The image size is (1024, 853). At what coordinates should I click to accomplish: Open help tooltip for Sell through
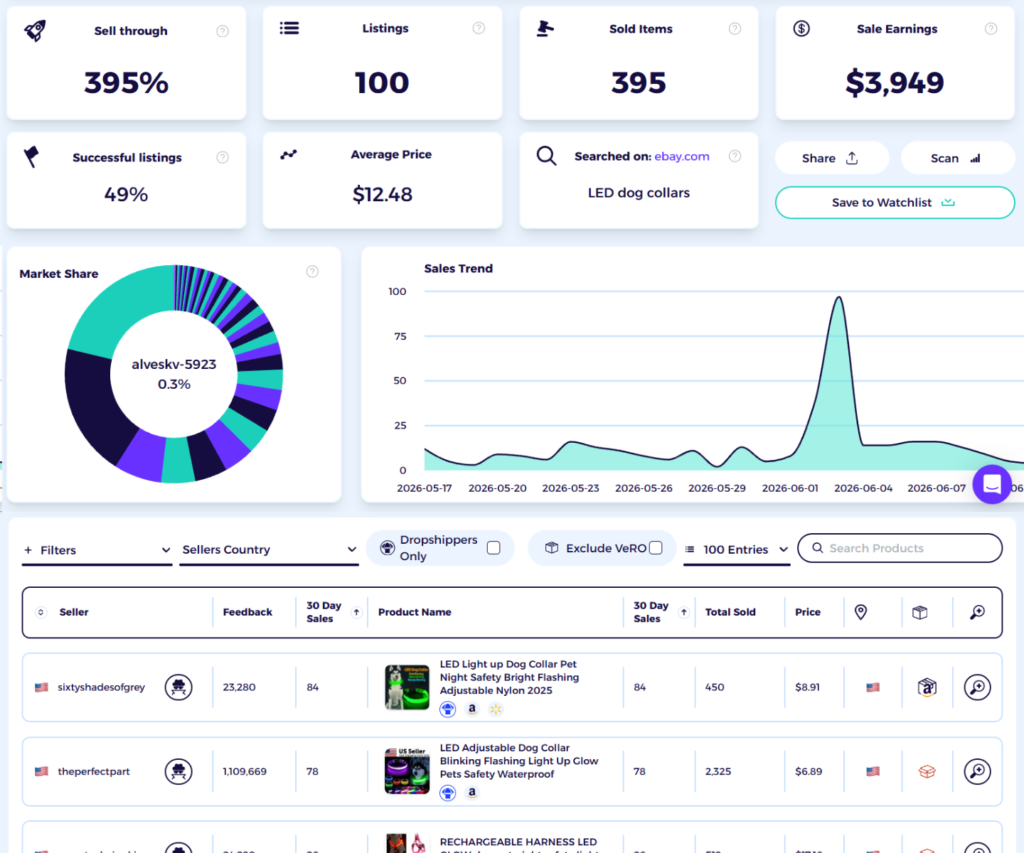[223, 31]
